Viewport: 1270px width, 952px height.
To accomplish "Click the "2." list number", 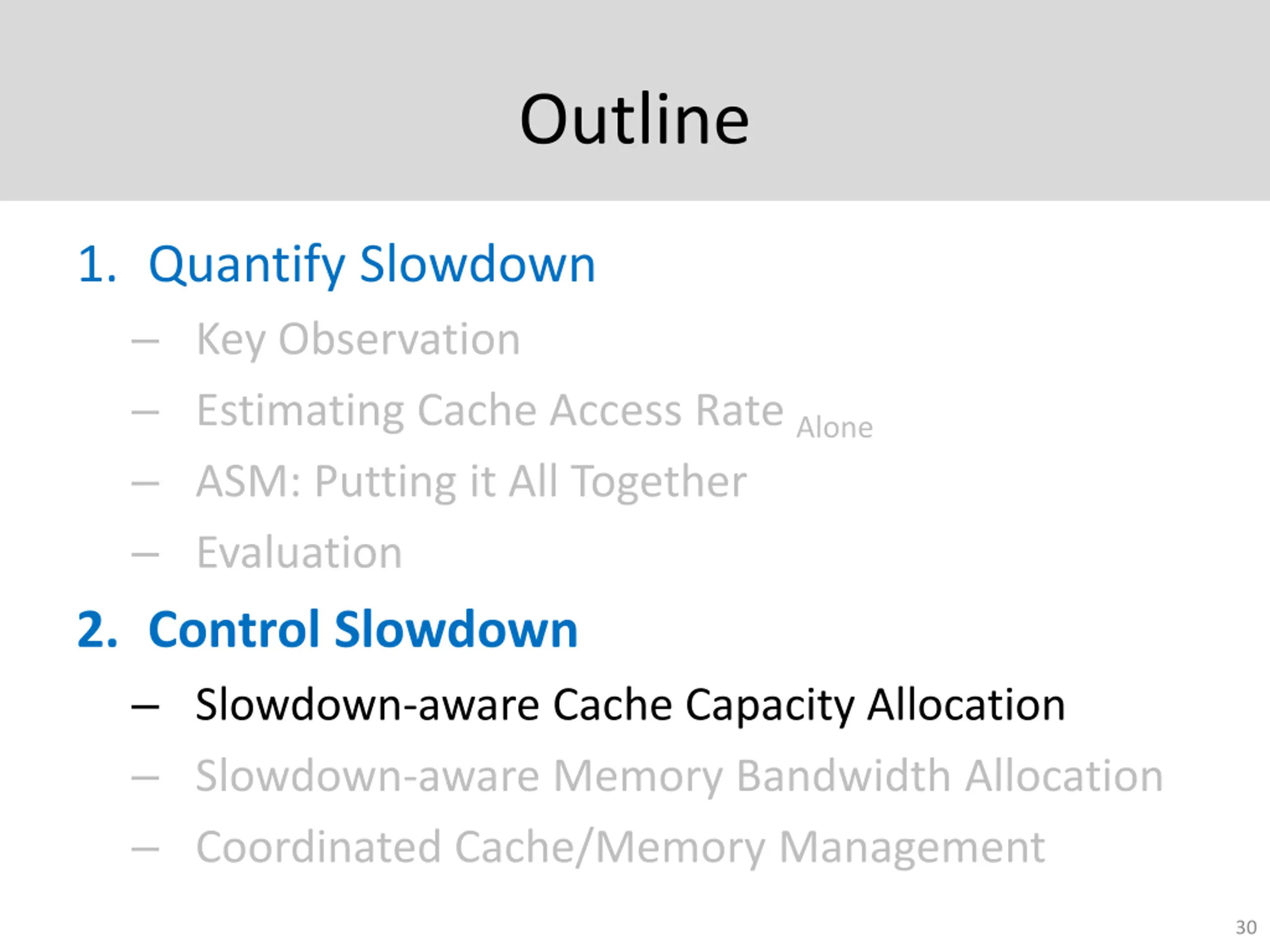I will click(97, 630).
